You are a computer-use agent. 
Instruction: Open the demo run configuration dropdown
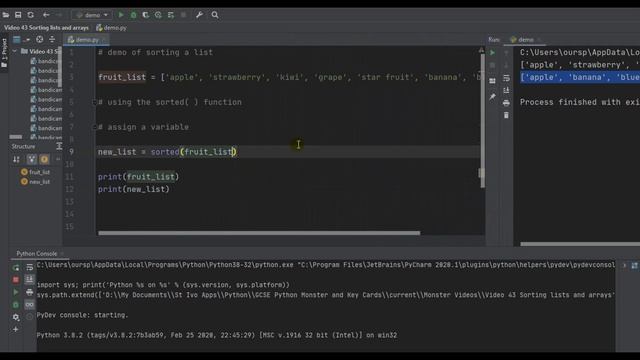(92, 15)
